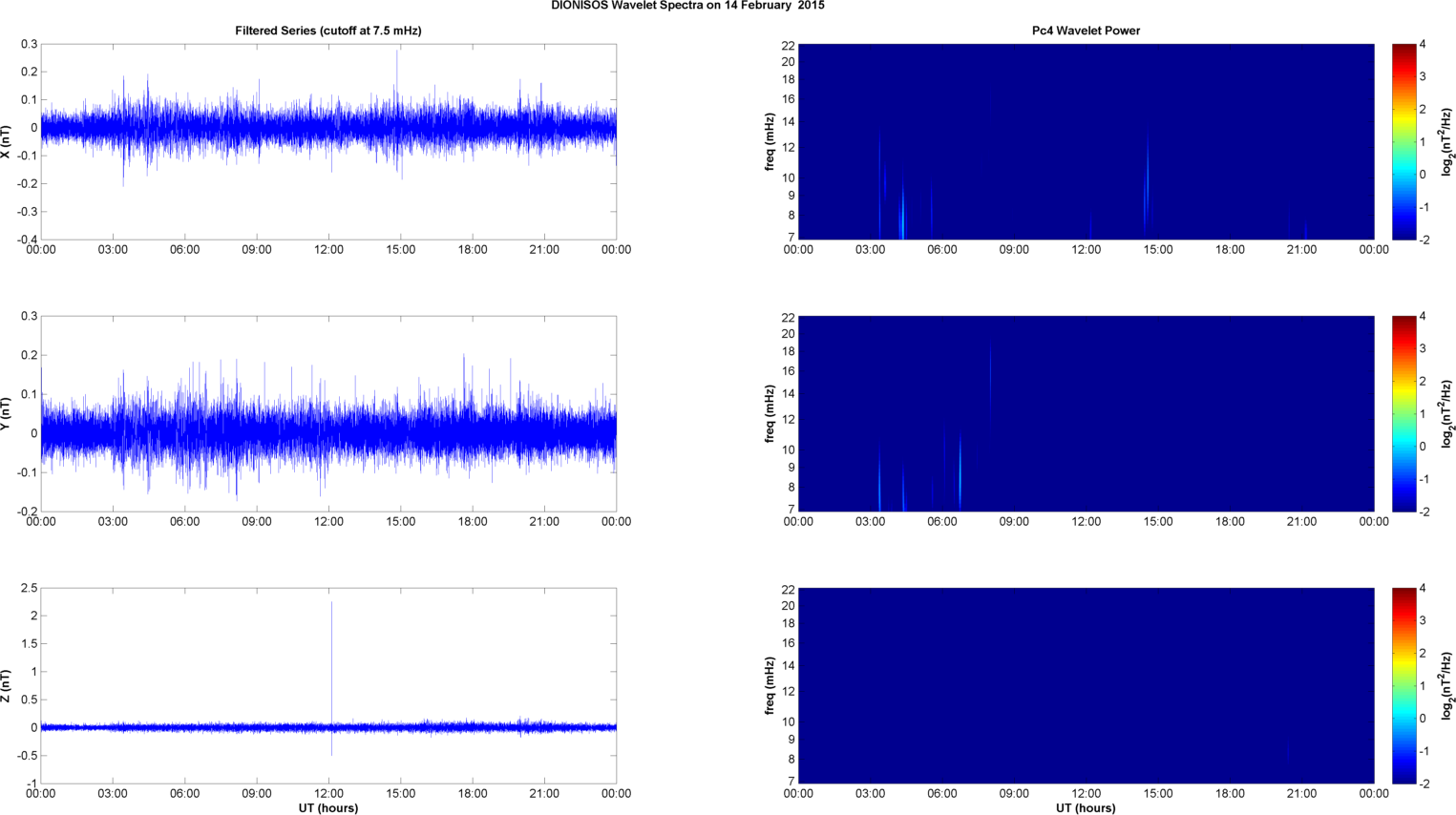This screenshot has height=815, width=1456.
Task: Click 'freq (mHz)' label of top wavelet plot
Action: coord(769,141)
